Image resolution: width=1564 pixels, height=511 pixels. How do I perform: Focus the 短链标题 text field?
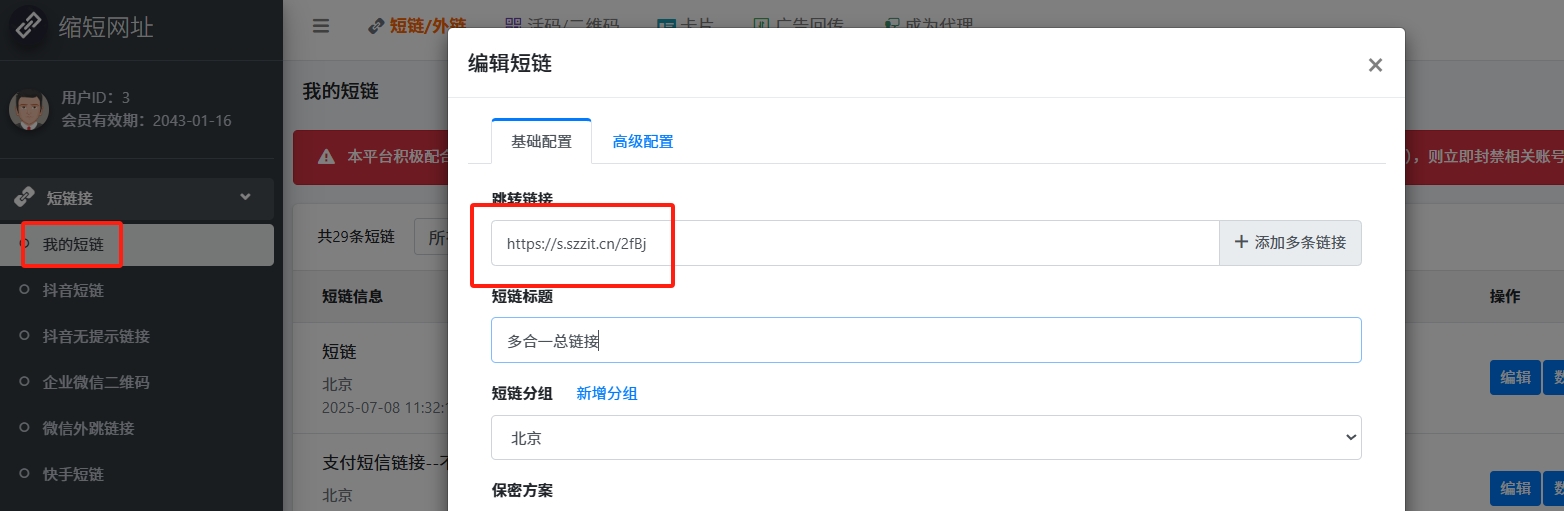coord(926,341)
